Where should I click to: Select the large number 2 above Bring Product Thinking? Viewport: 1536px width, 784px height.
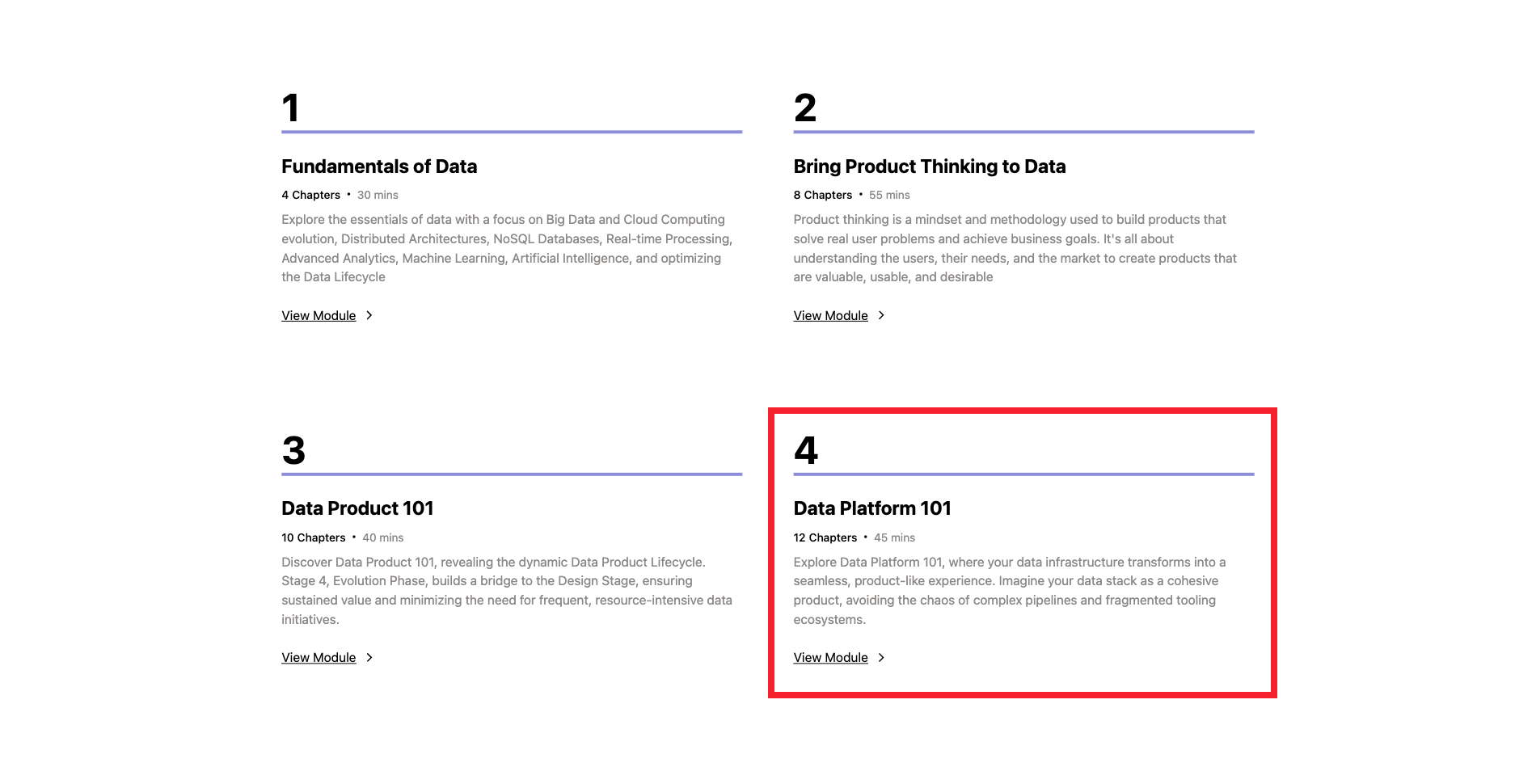tap(805, 107)
